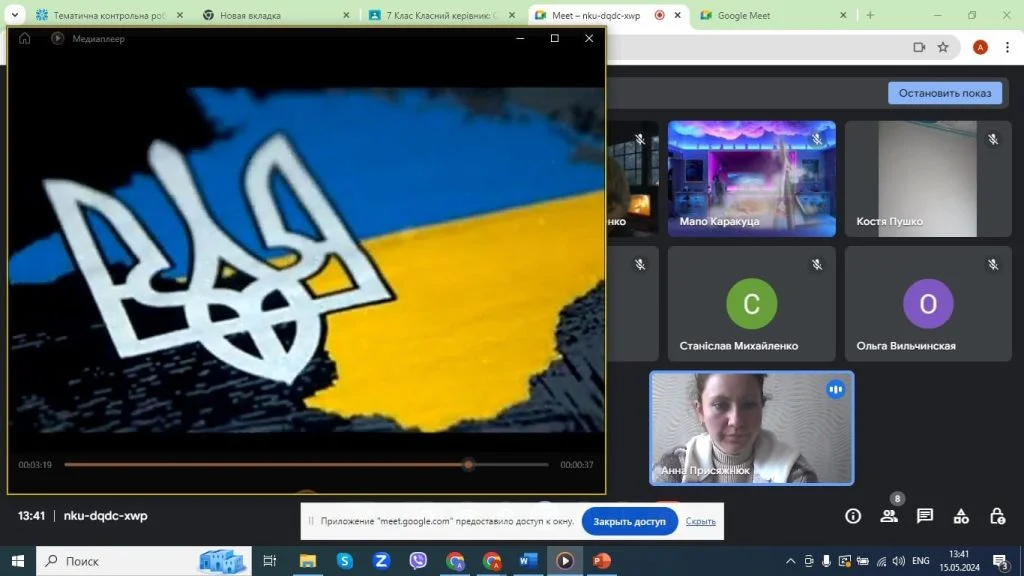Open meeting details info icon
The height and width of the screenshot is (576, 1024).
click(853, 516)
